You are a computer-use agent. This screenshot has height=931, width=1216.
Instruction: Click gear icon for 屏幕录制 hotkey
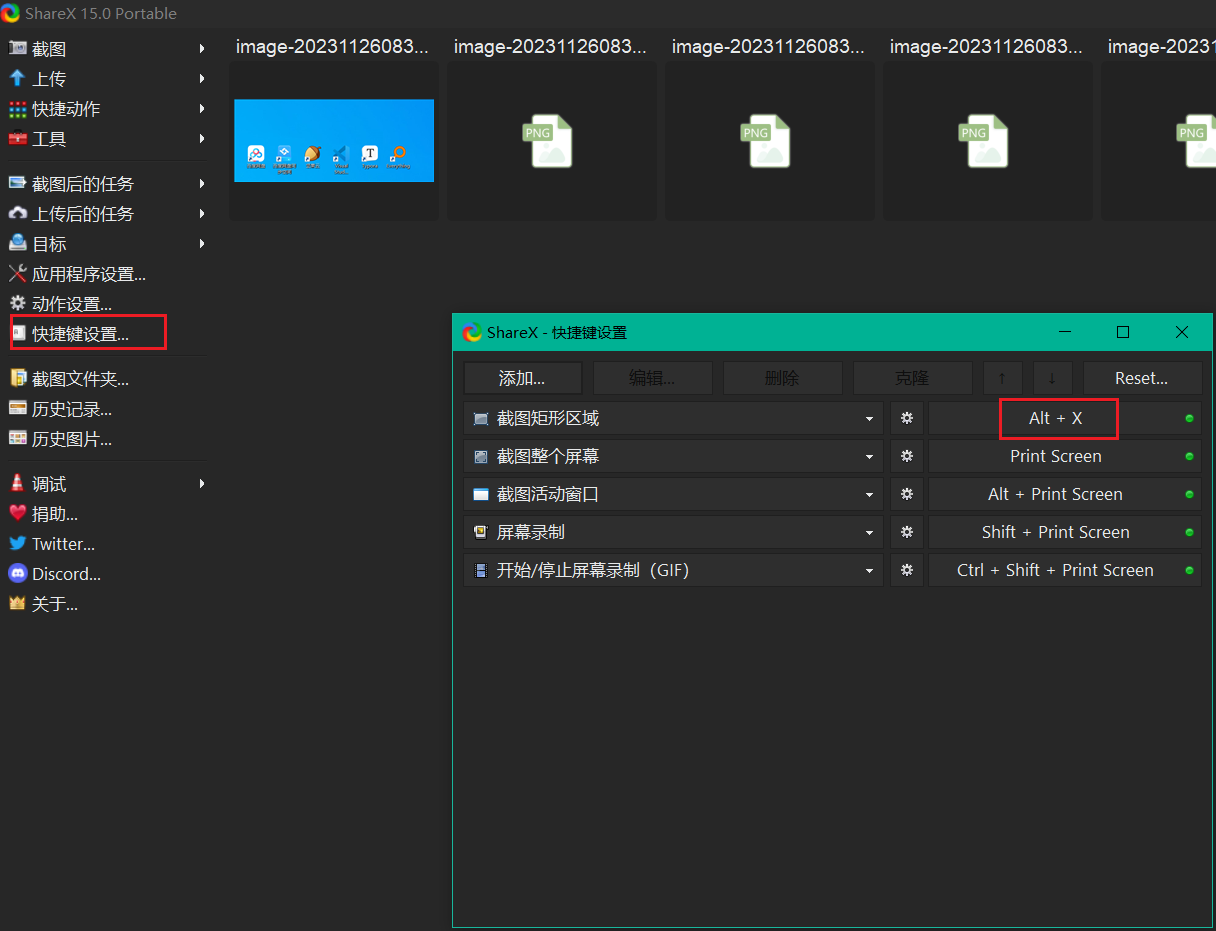click(x=907, y=532)
